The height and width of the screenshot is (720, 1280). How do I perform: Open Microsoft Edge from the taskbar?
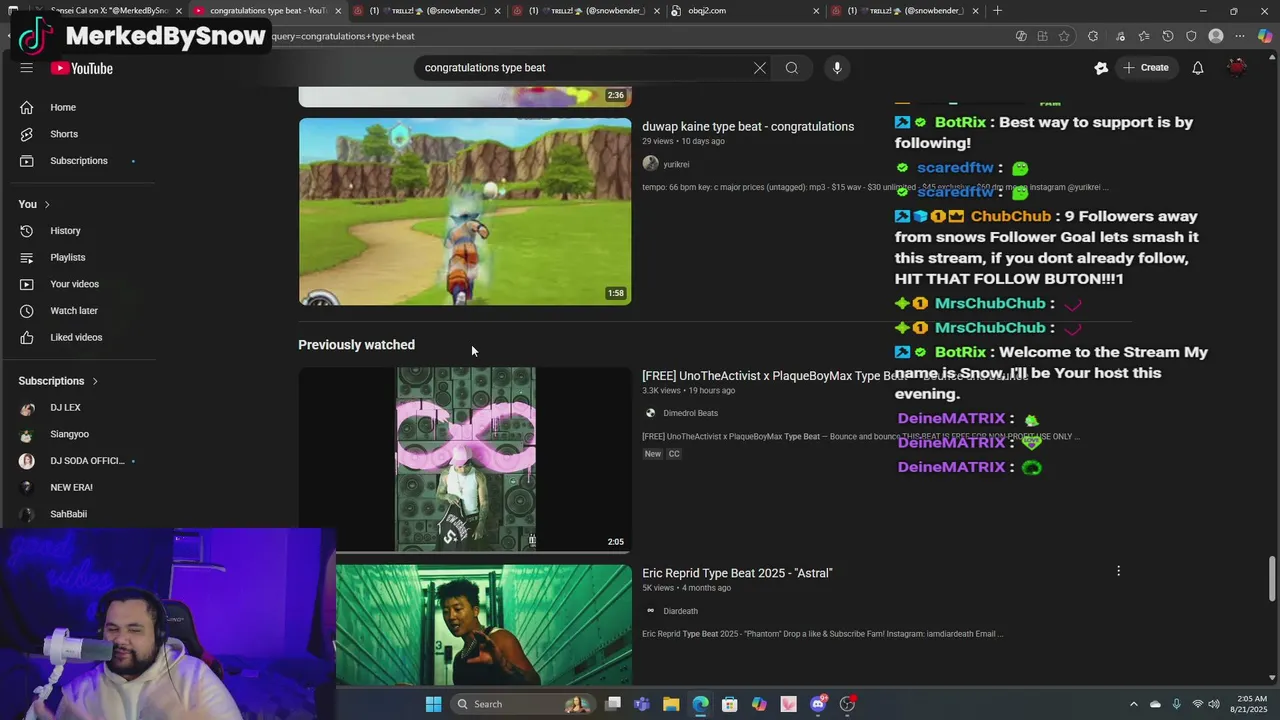pyautogui.click(x=700, y=704)
